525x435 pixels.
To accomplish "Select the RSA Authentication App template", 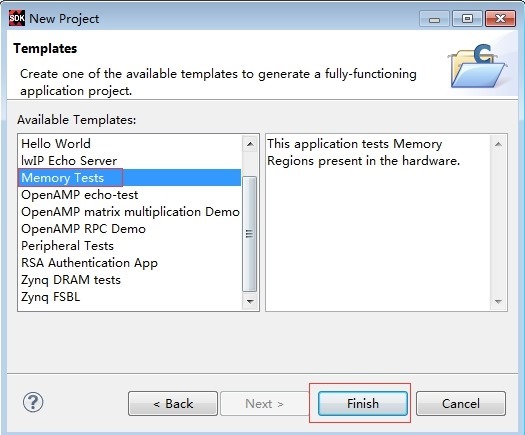I will click(x=130, y=263).
